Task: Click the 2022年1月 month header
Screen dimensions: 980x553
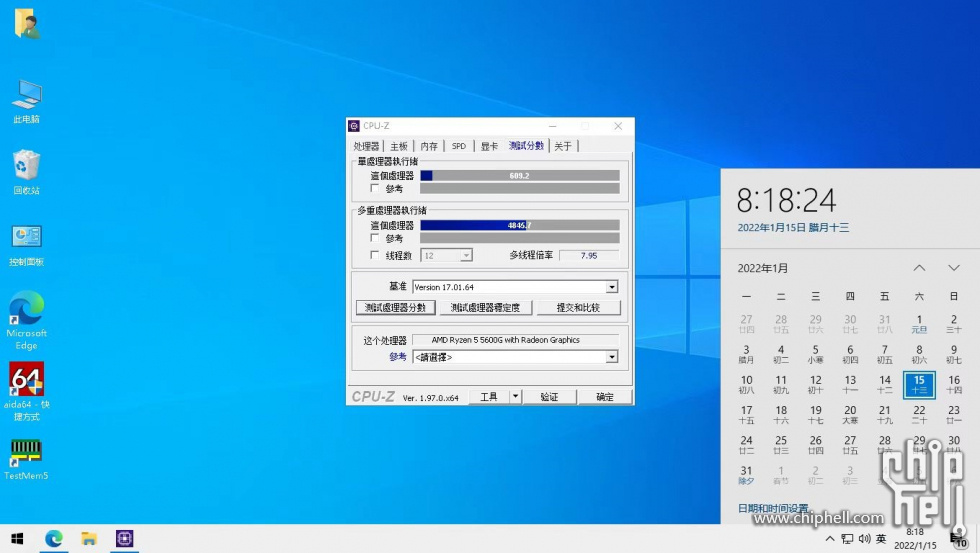Action: tap(762, 268)
